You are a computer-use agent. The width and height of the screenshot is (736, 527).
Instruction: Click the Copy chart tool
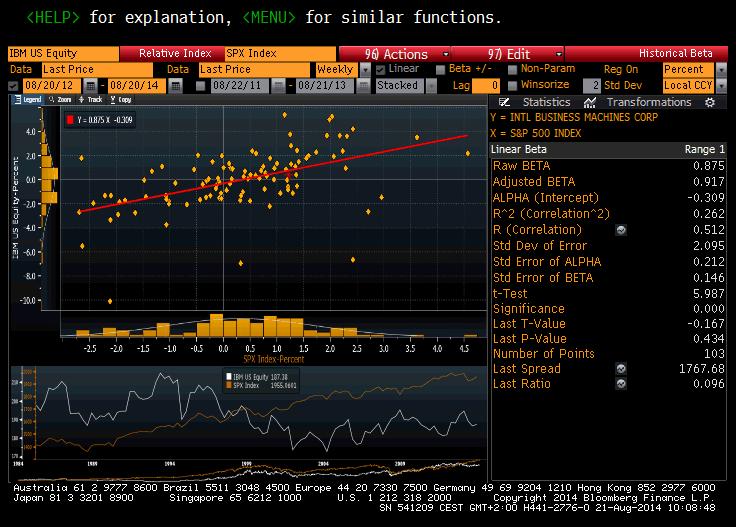pyautogui.click(x=121, y=99)
